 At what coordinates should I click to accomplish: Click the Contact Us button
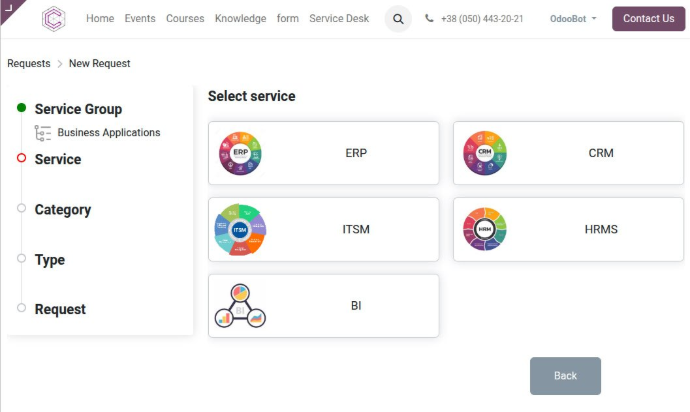648,19
